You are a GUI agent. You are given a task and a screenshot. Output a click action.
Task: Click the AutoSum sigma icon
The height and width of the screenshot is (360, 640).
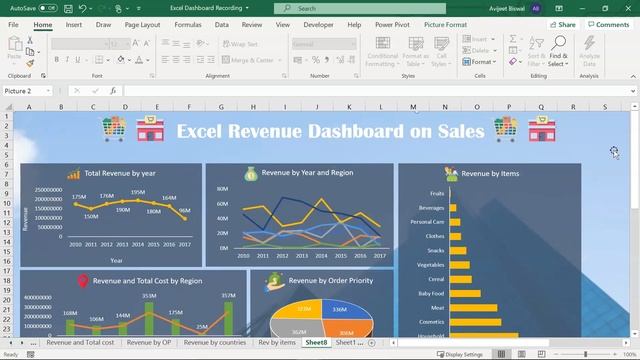click(x=513, y=39)
